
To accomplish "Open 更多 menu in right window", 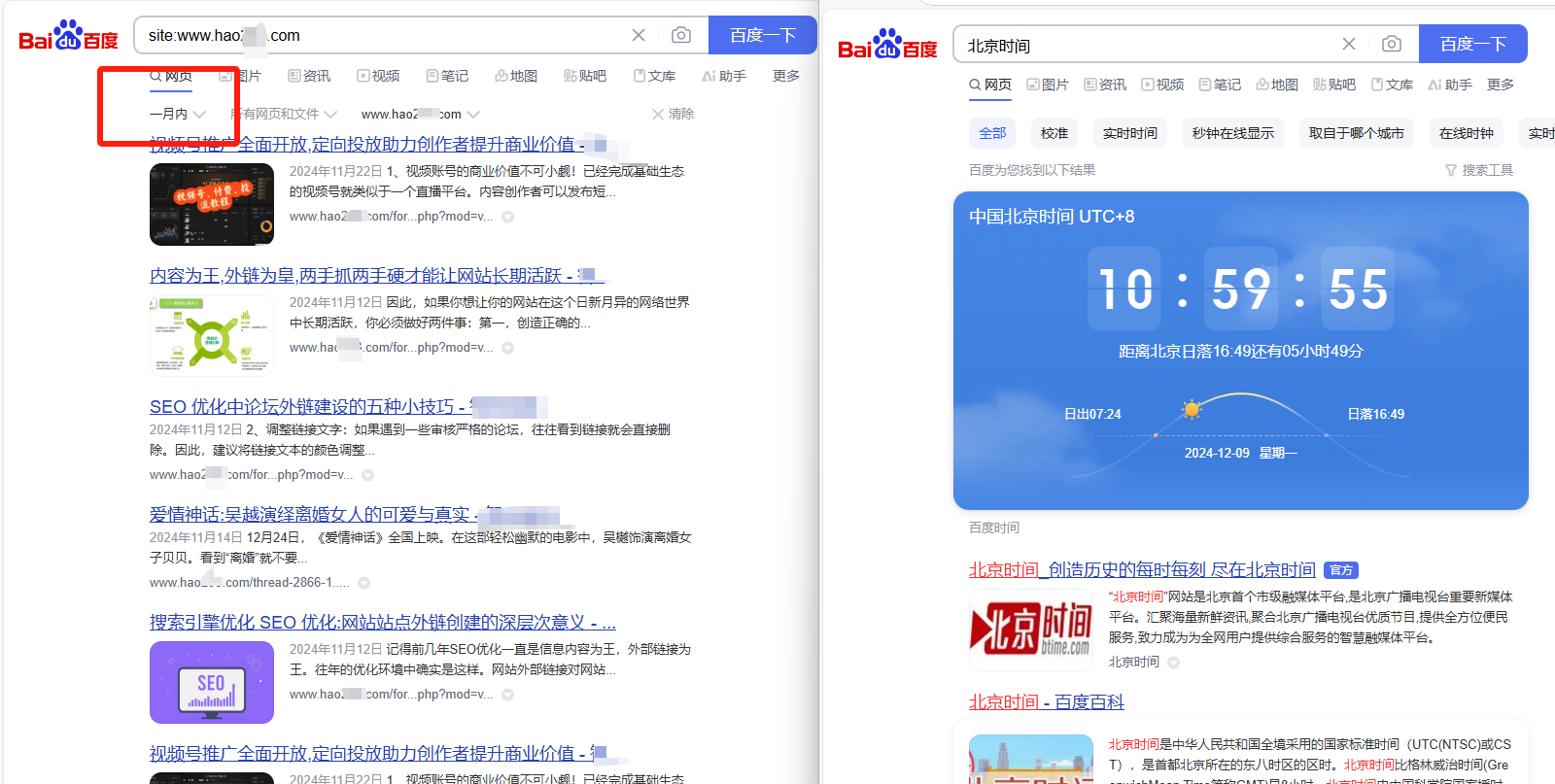I will tap(1501, 85).
